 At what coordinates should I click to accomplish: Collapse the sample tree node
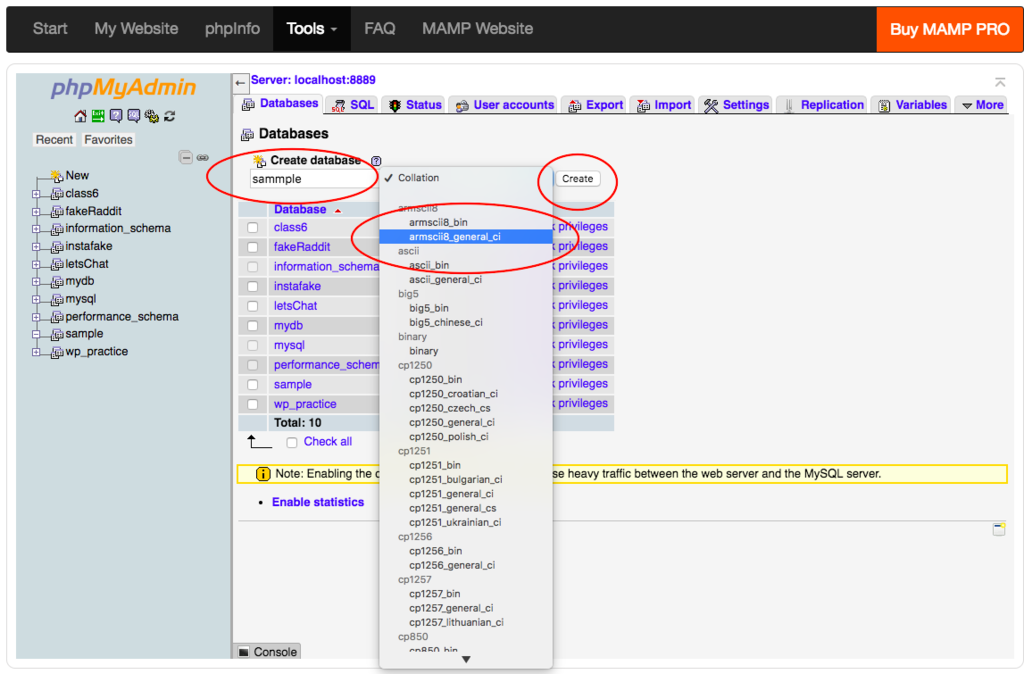tap(36, 334)
